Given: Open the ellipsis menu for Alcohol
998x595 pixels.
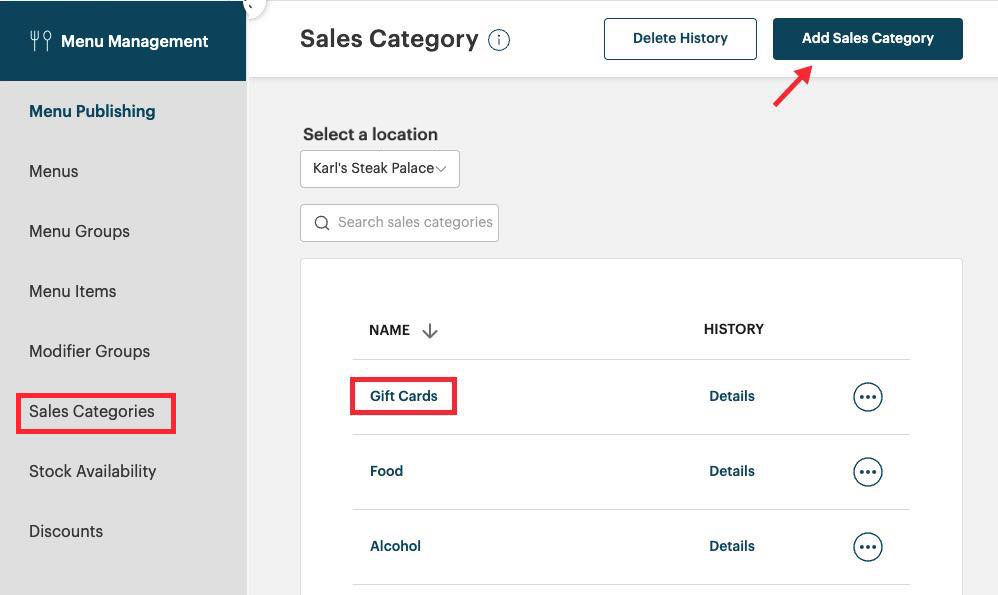Looking at the screenshot, I should pyautogui.click(x=867, y=546).
